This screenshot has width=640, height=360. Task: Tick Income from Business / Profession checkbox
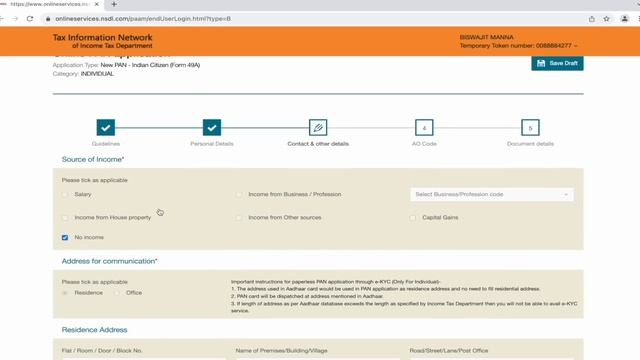pos(239,195)
